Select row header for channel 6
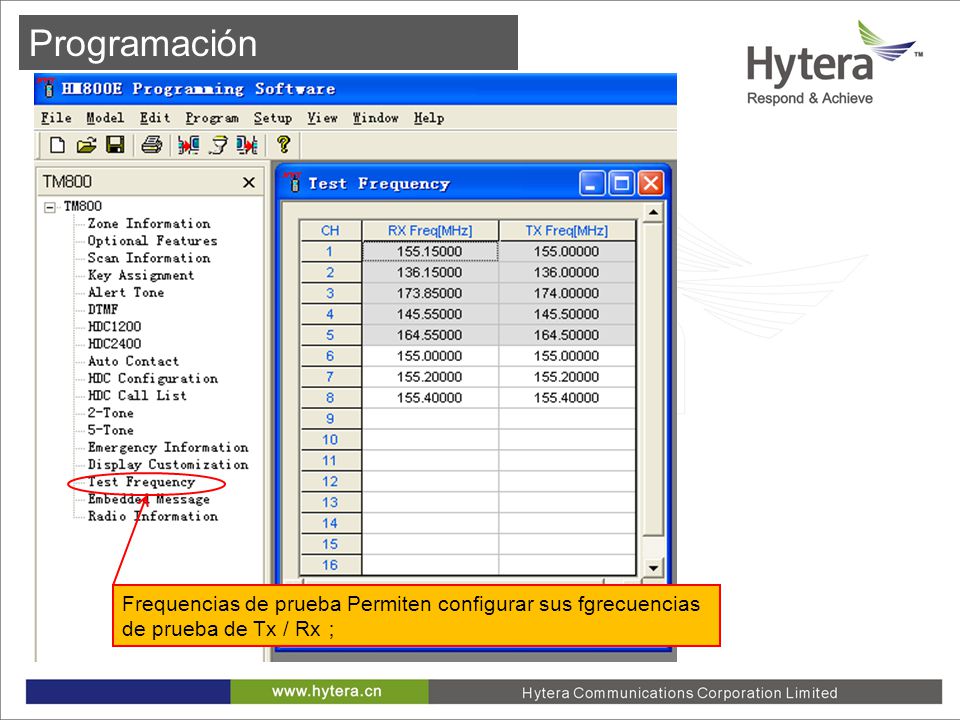The height and width of the screenshot is (720, 960). 330,356
